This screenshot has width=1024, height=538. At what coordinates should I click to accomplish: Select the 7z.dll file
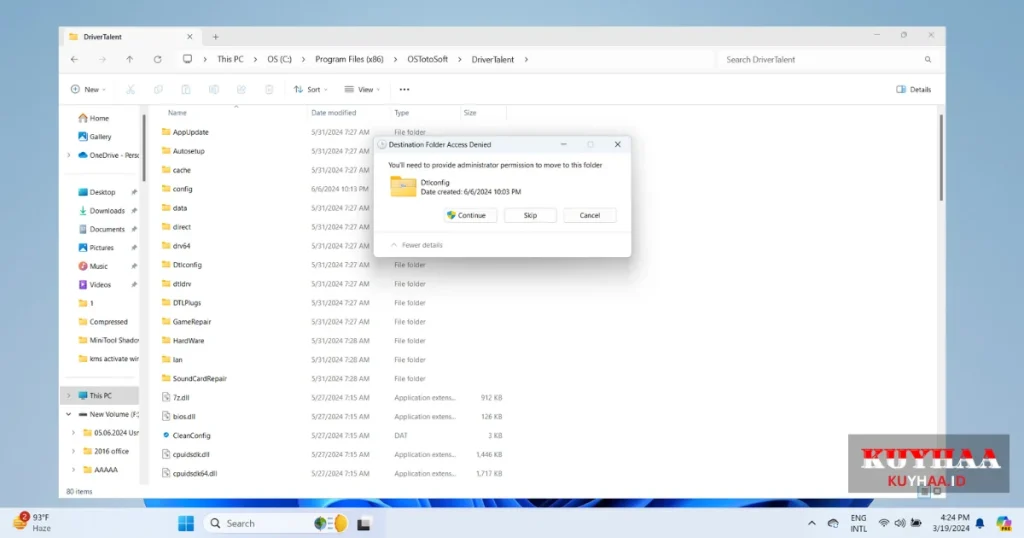pos(176,398)
